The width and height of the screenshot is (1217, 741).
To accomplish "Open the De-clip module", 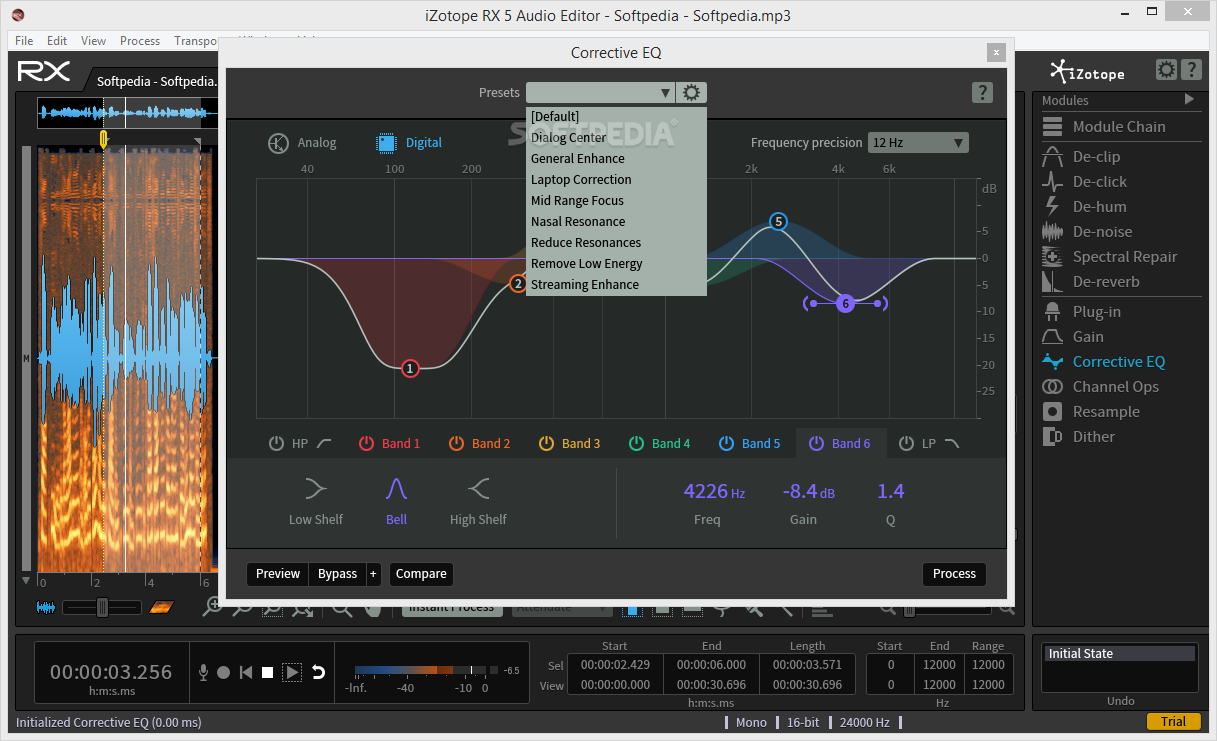I will 1081,157.
